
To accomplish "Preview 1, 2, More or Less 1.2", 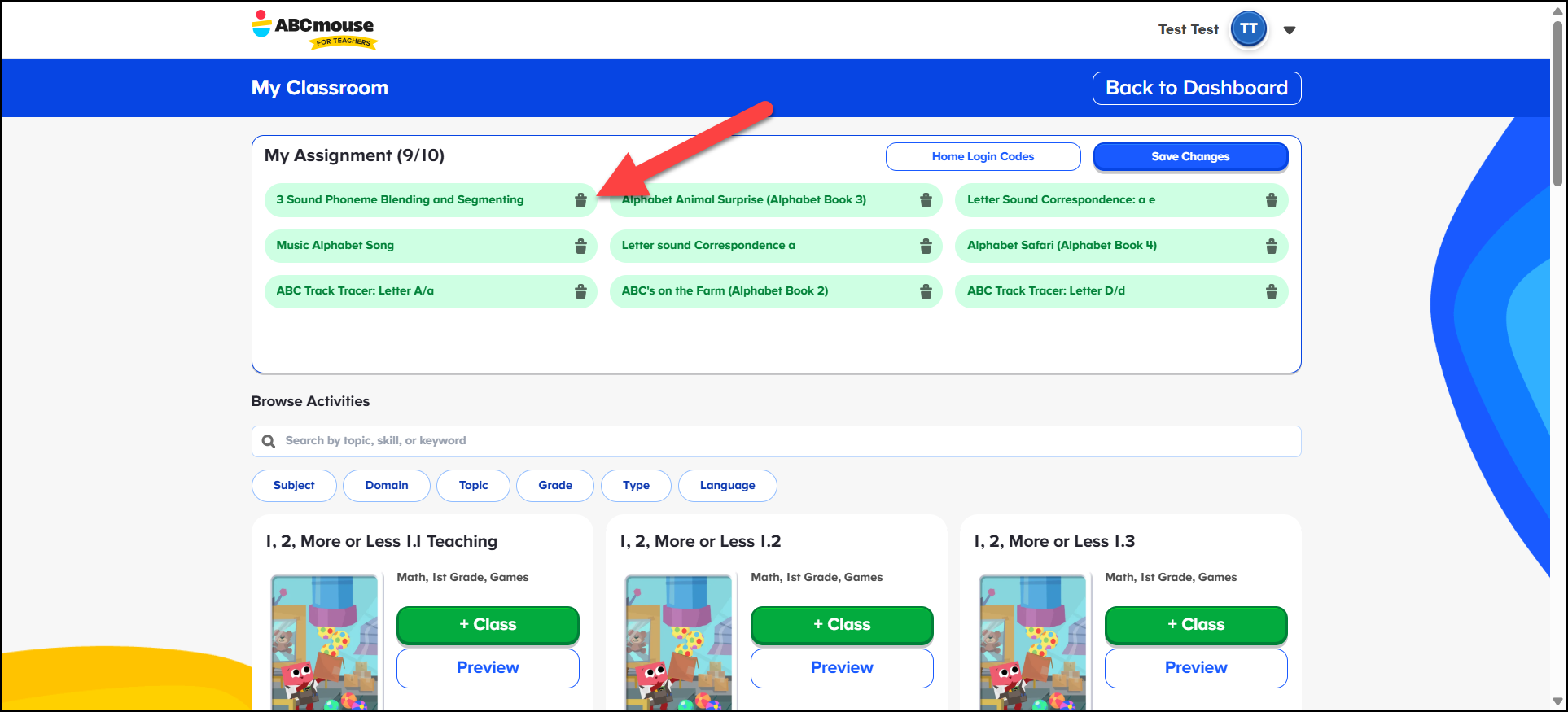I will pyautogui.click(x=842, y=668).
